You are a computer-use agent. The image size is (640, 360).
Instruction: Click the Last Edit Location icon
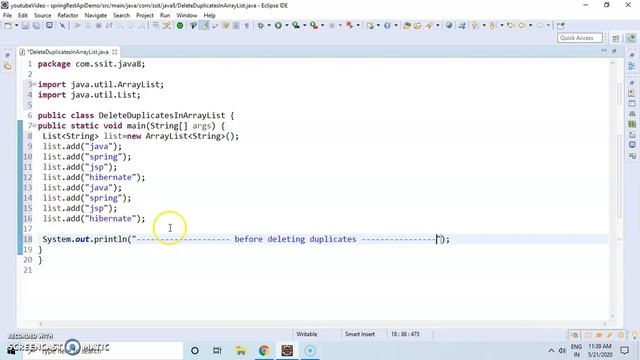tap(511, 25)
